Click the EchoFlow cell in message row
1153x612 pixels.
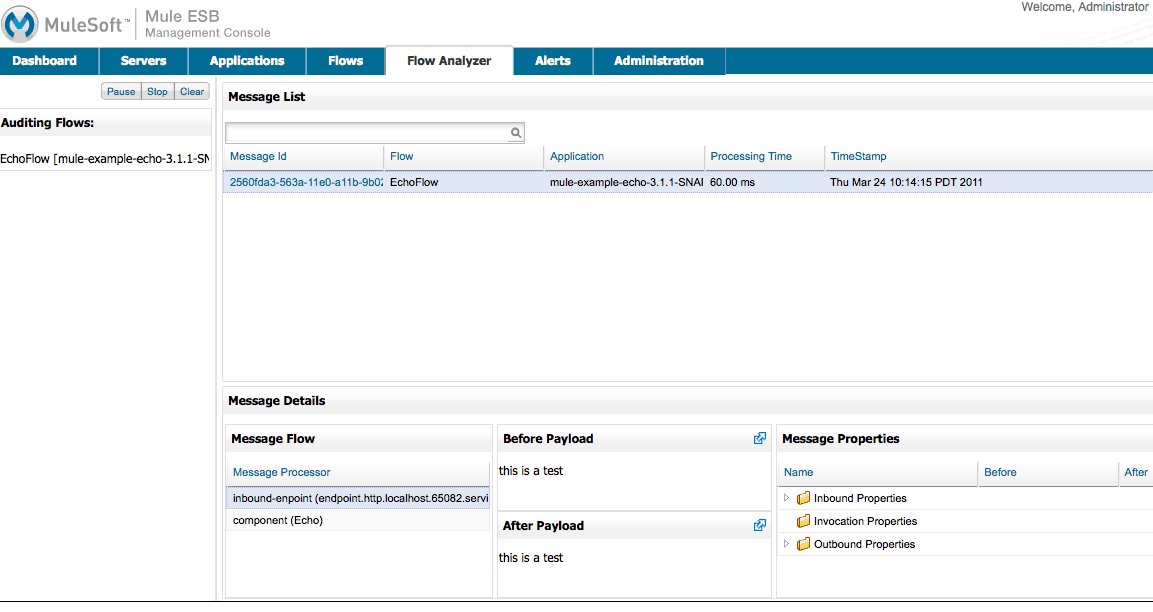click(414, 182)
